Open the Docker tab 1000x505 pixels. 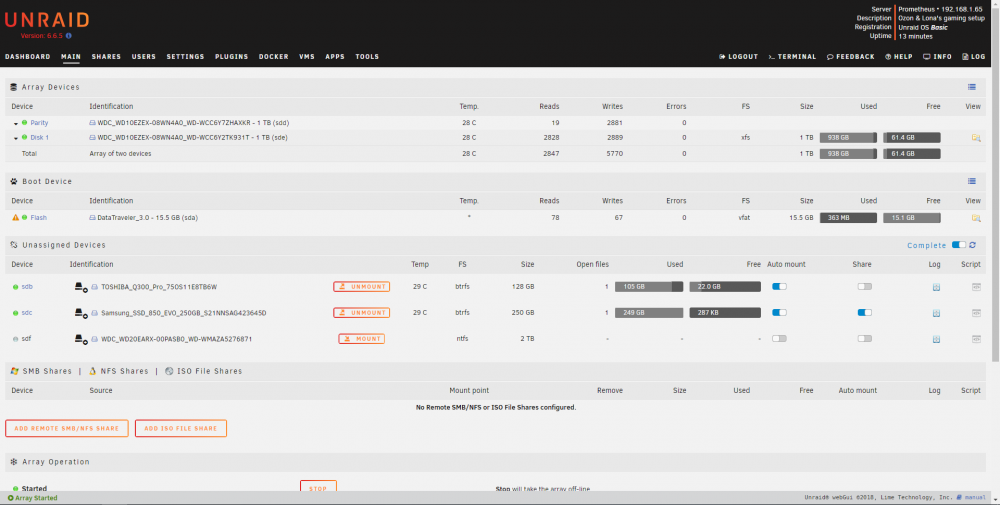[274, 57]
